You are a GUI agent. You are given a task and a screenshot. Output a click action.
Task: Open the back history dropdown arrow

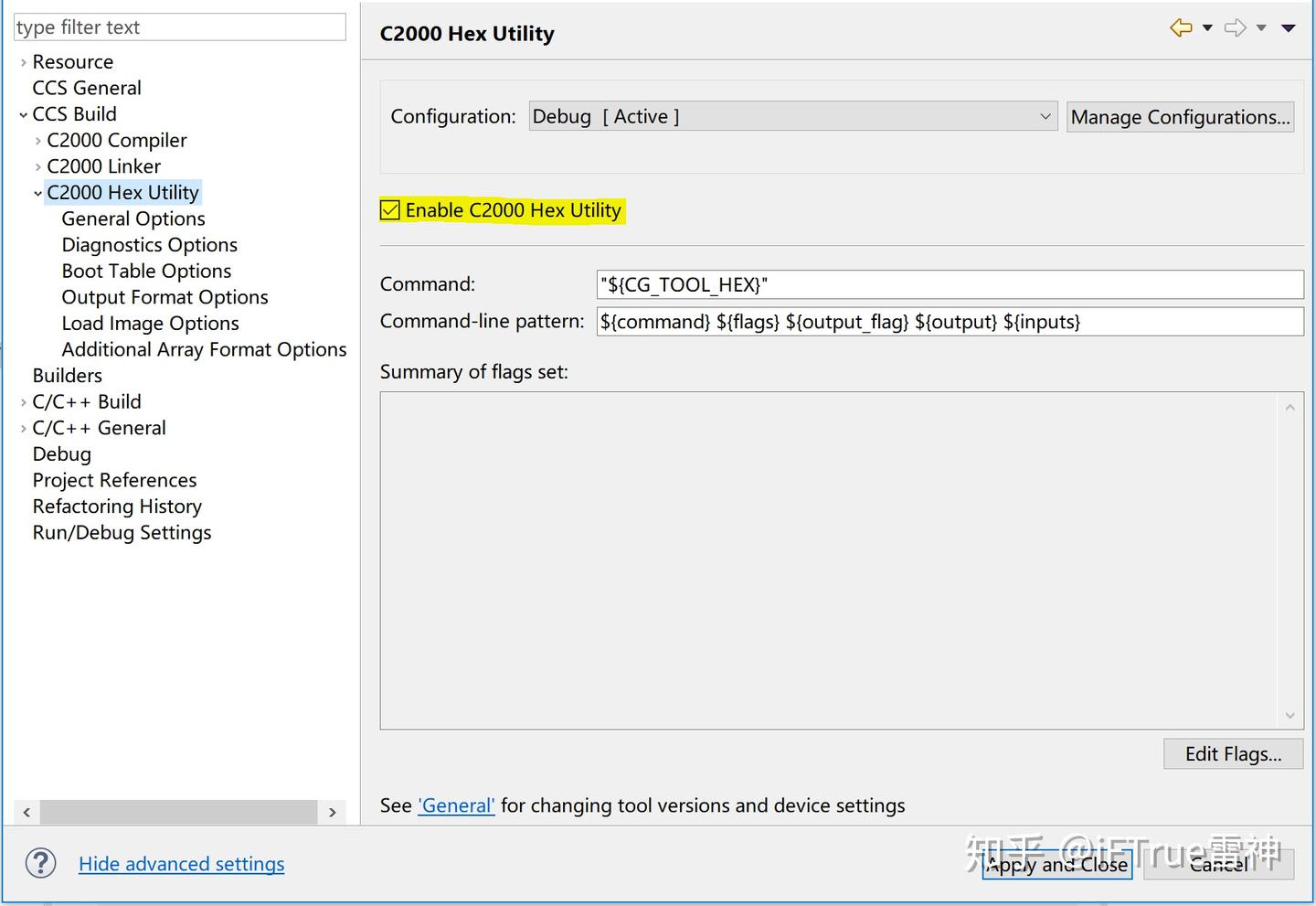click(x=1207, y=28)
